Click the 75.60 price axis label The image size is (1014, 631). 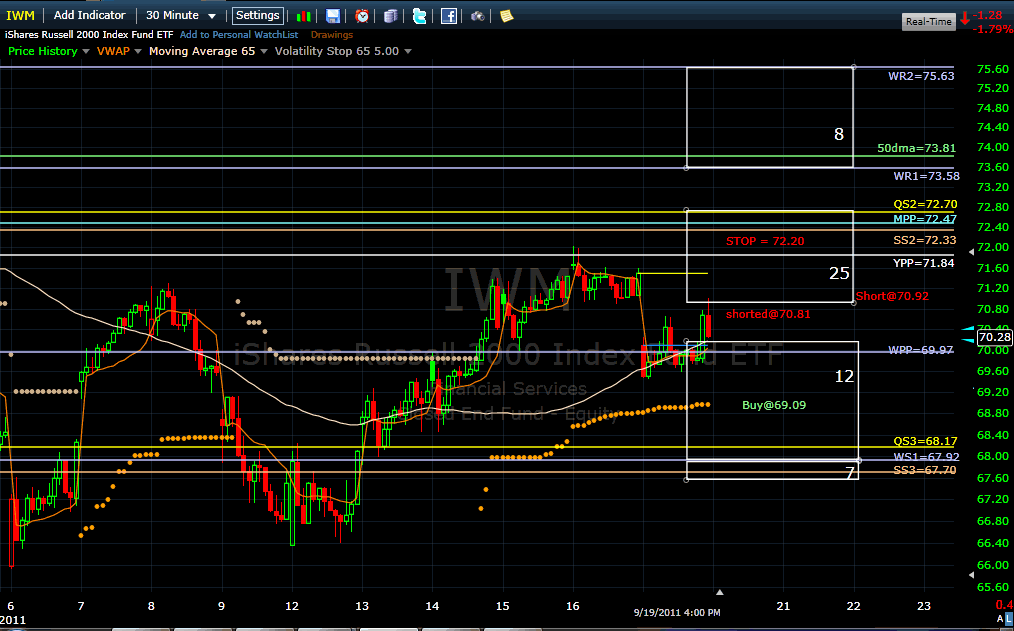point(995,69)
